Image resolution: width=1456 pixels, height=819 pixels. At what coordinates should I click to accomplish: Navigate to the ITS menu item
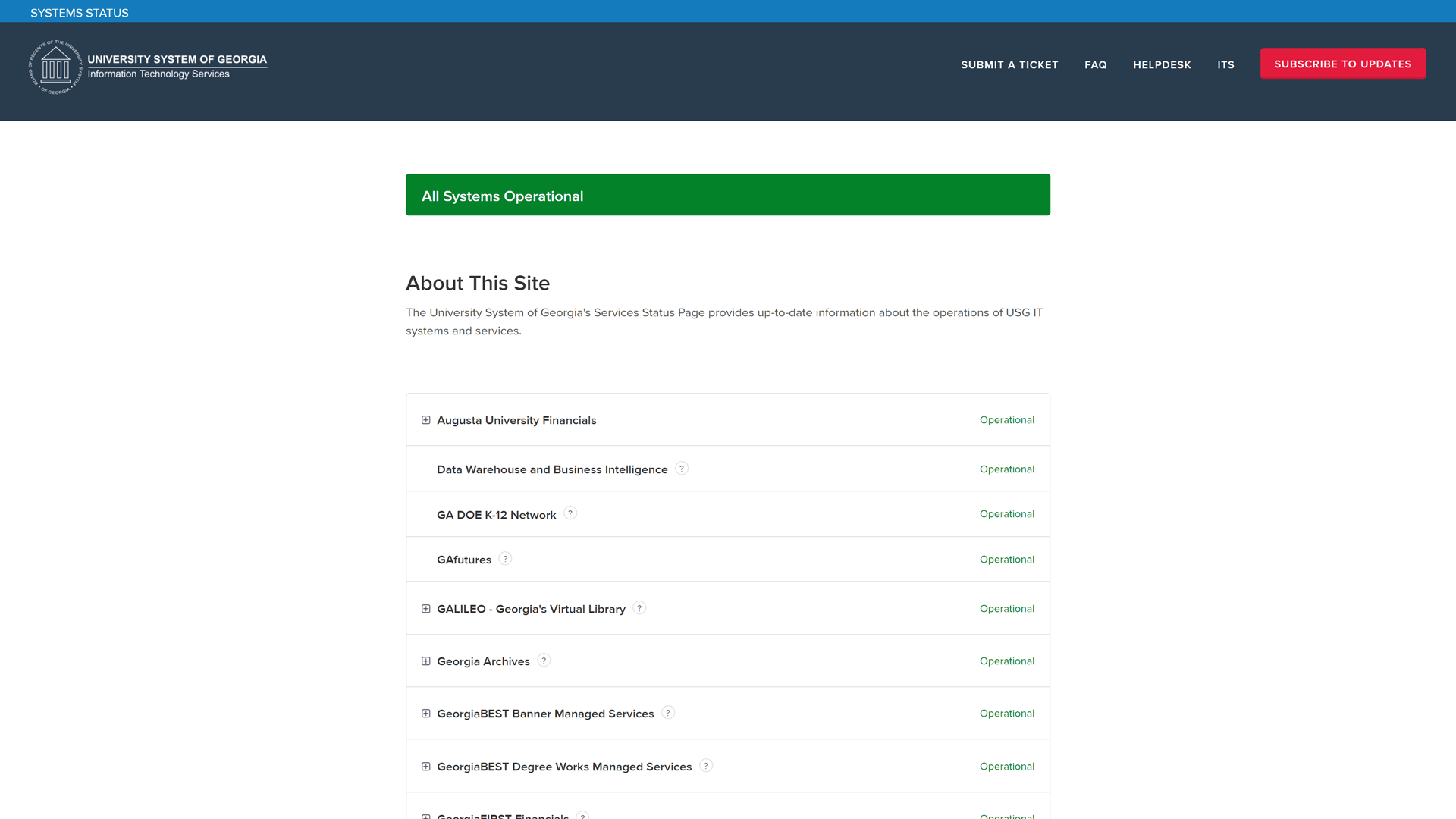pyautogui.click(x=1225, y=65)
